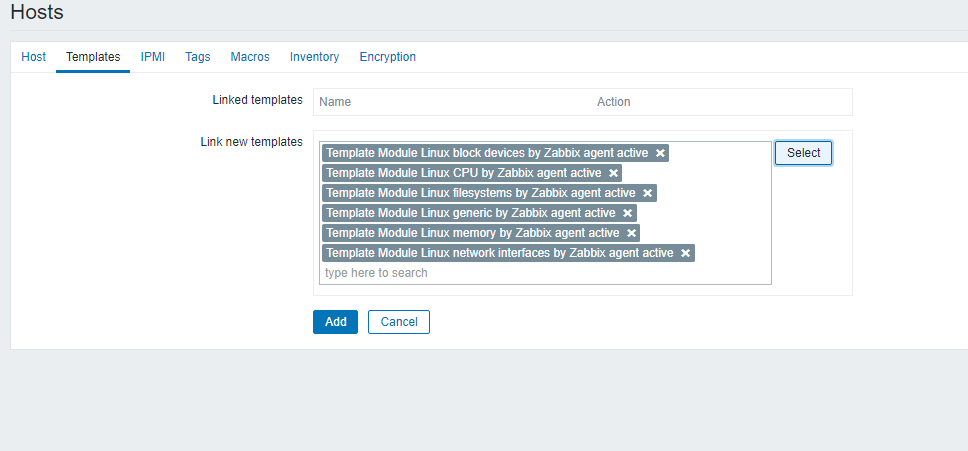Image resolution: width=968 pixels, height=451 pixels.
Task: Open the Tags tab
Action: [x=197, y=57]
